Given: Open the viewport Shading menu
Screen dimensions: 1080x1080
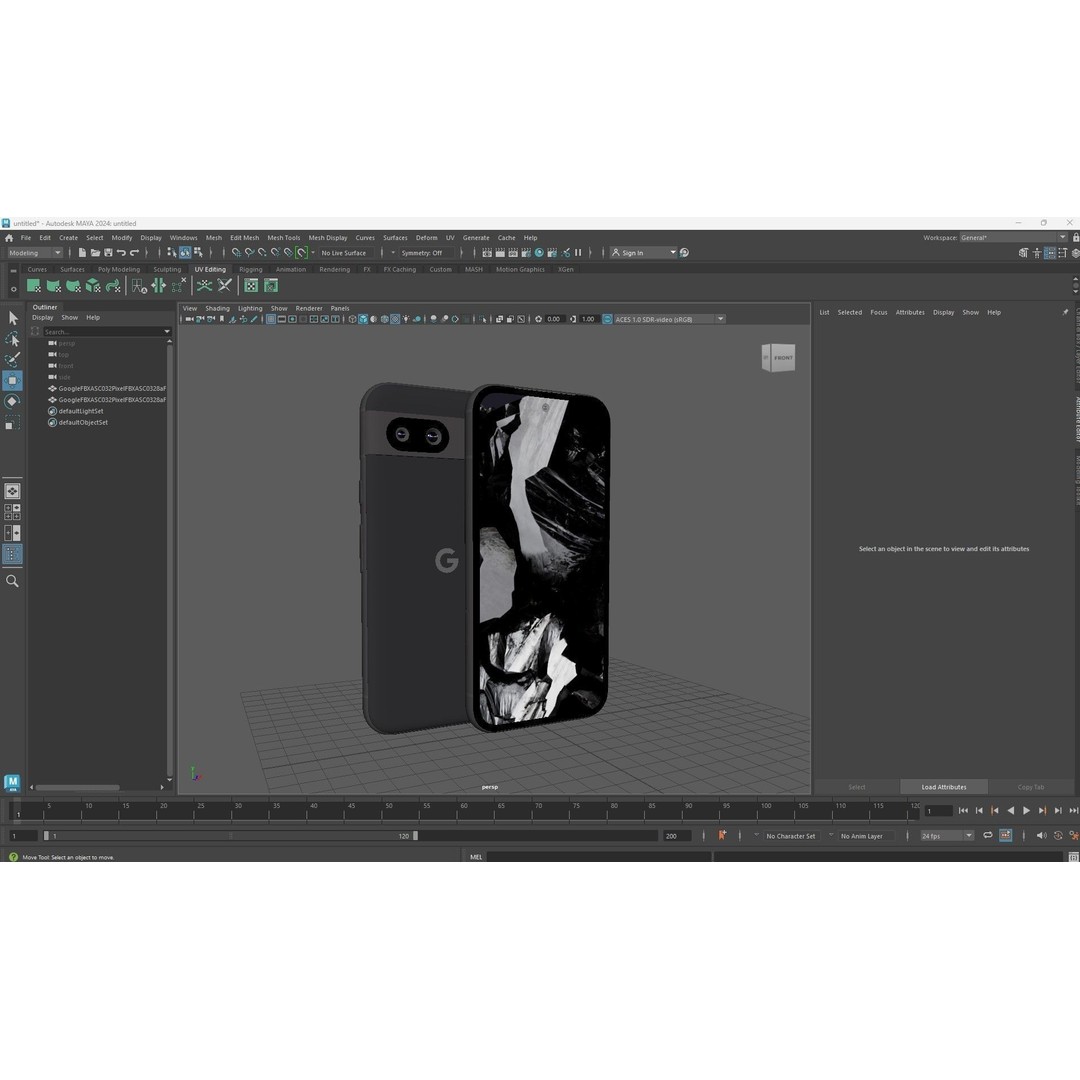Looking at the screenshot, I should pos(217,309).
